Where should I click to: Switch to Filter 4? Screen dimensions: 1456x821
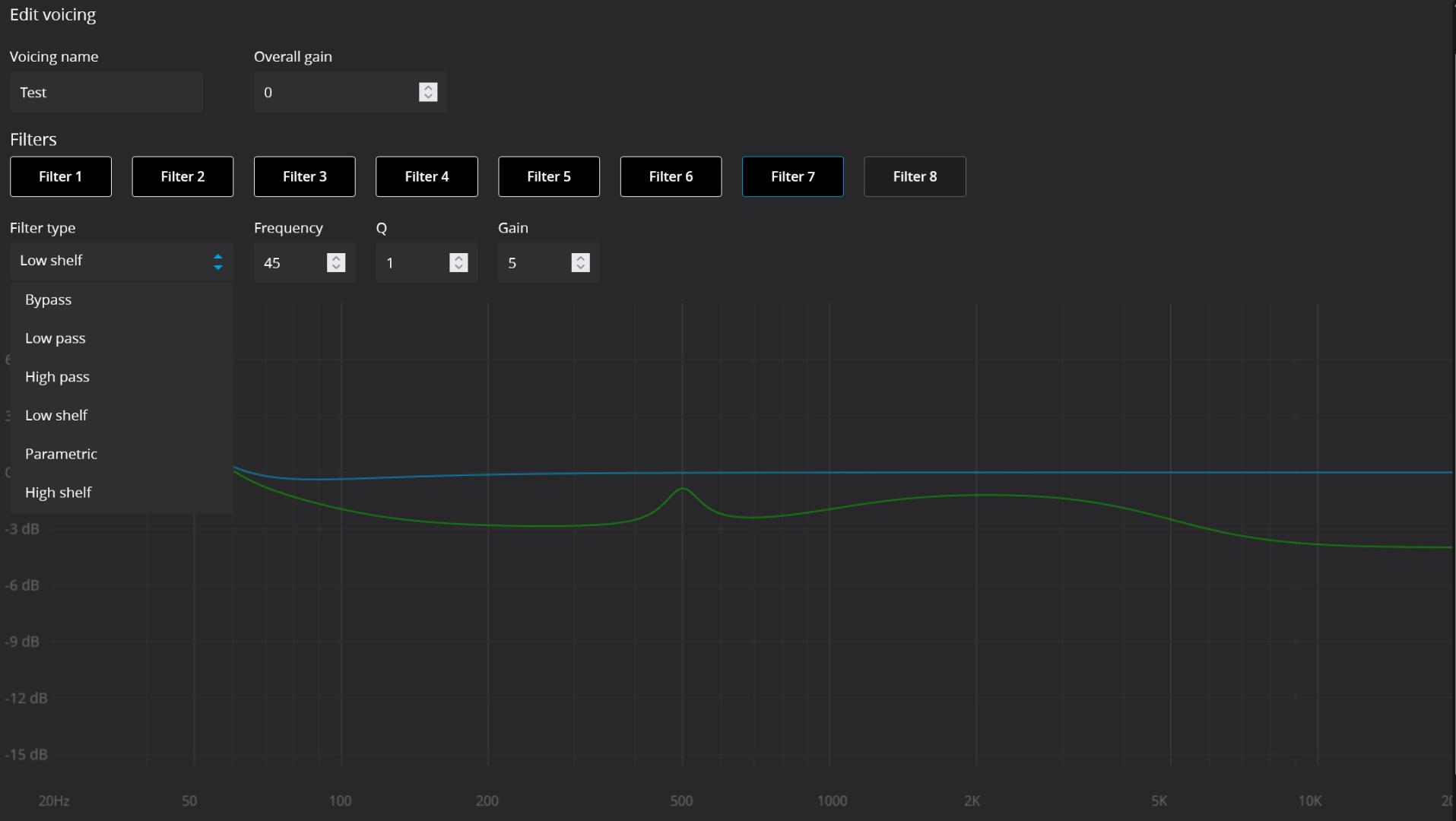click(x=427, y=176)
